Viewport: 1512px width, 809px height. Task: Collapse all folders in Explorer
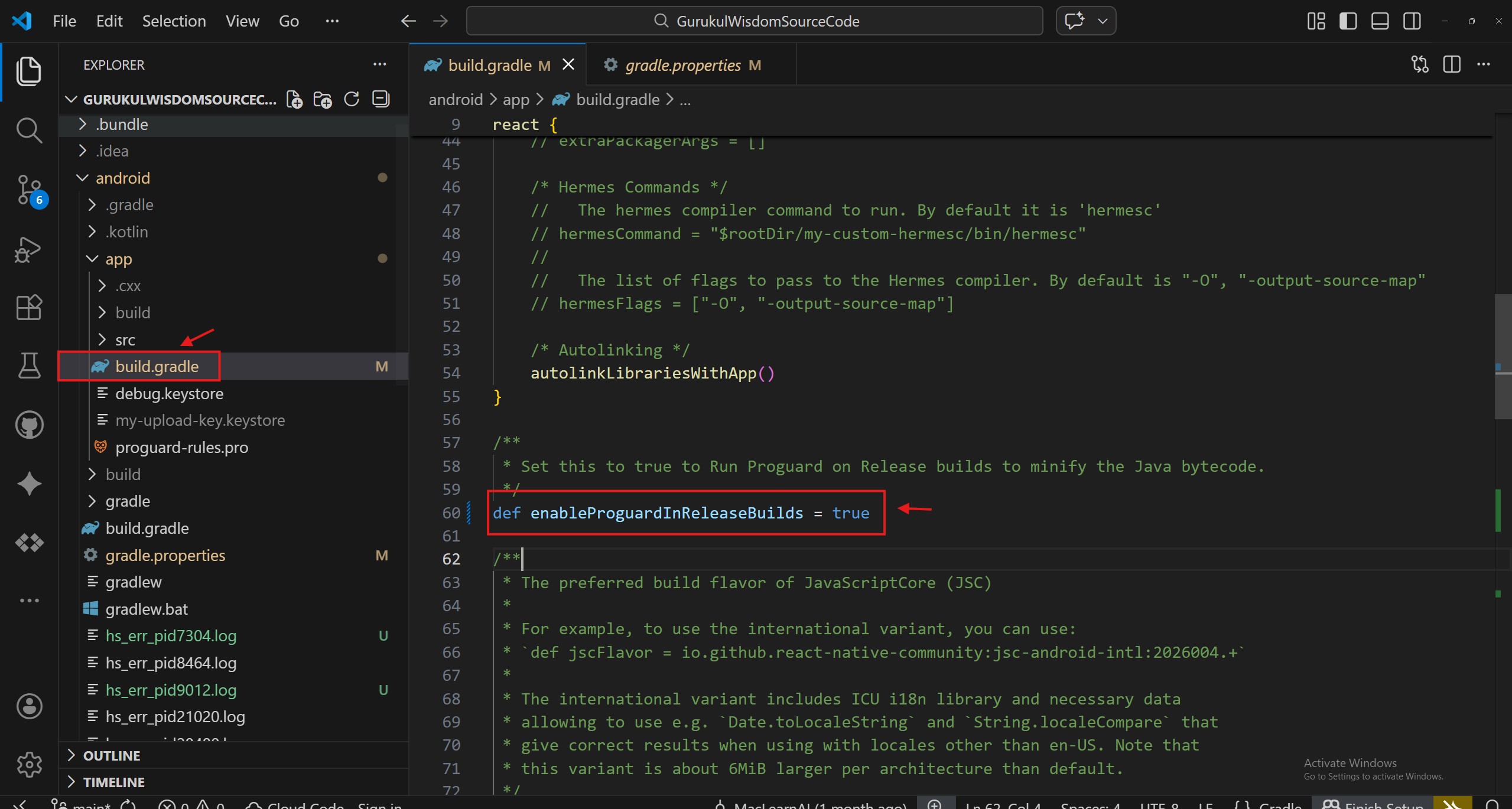coord(381,99)
